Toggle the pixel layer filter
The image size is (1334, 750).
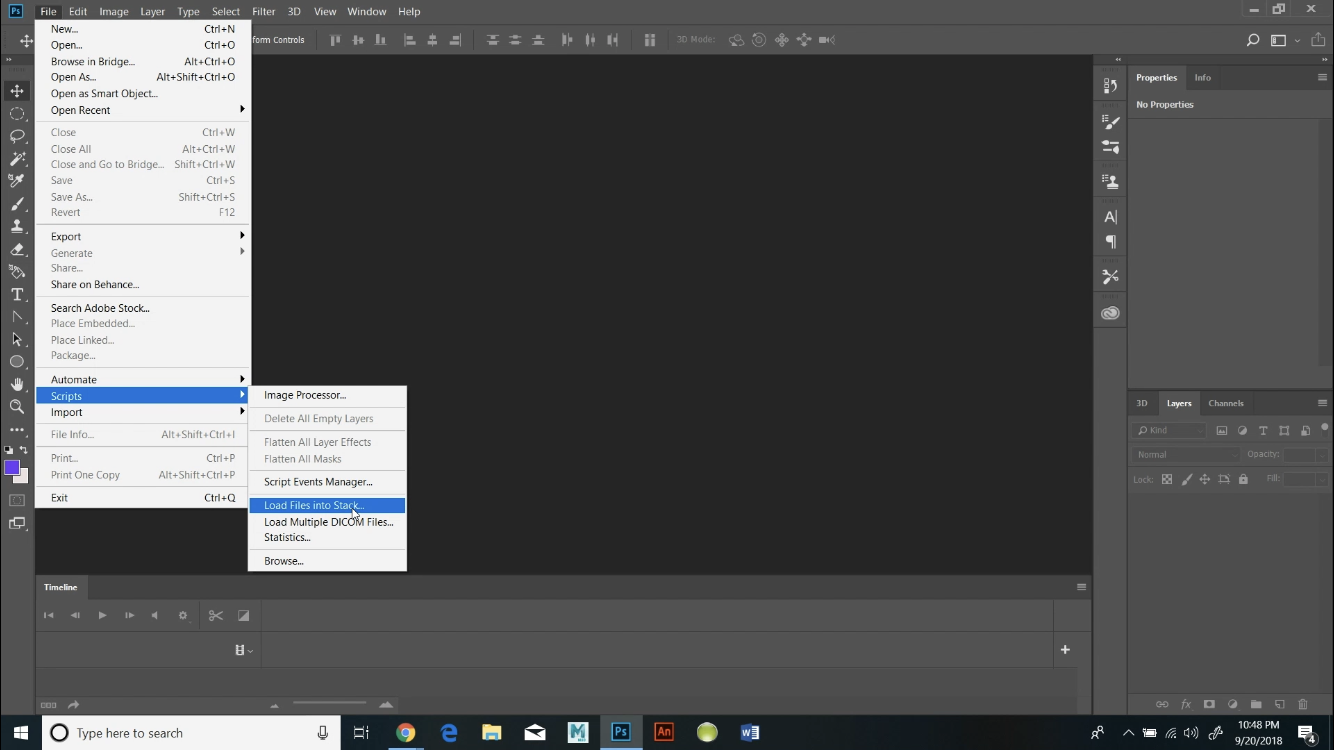click(1222, 430)
